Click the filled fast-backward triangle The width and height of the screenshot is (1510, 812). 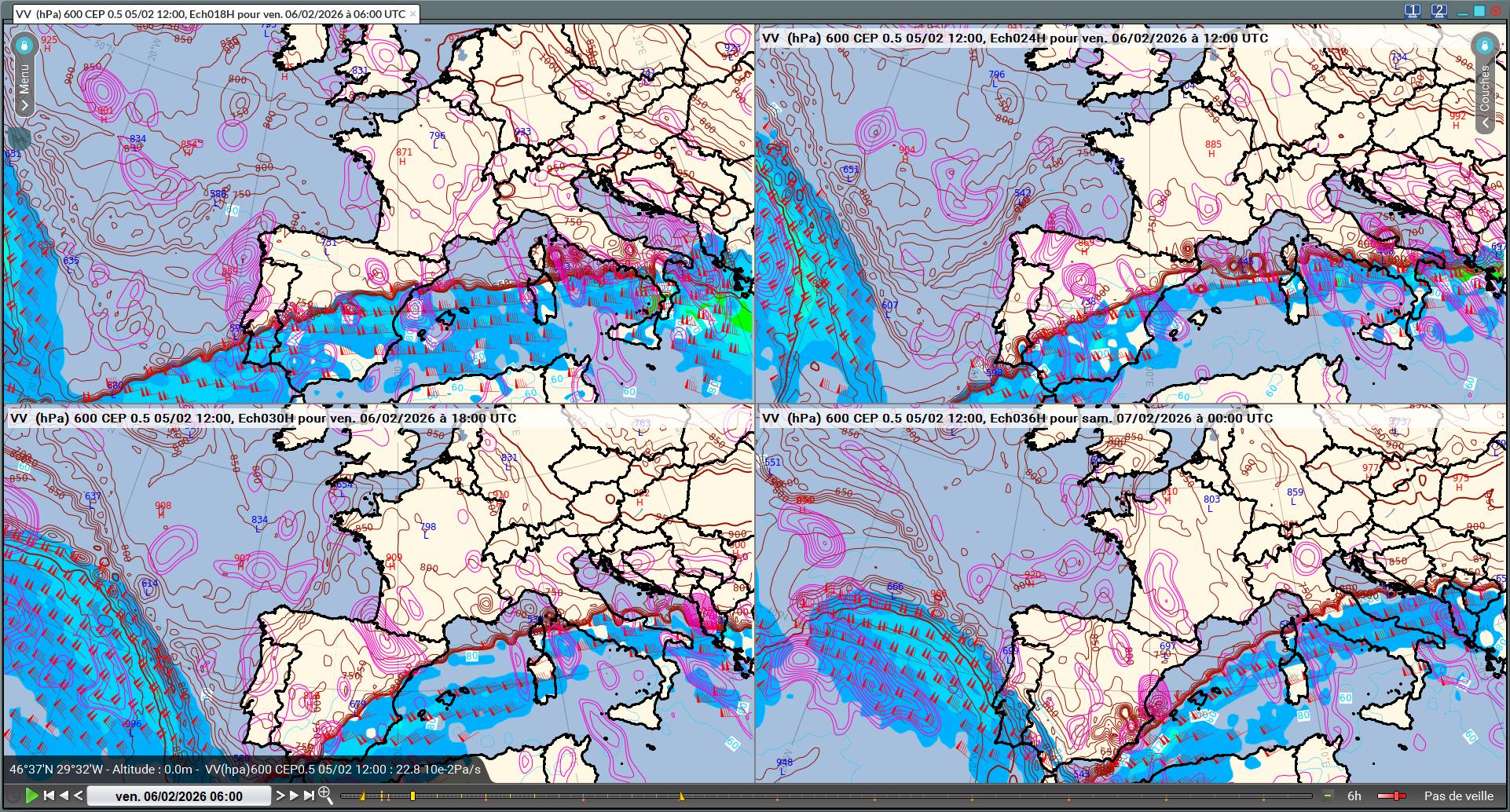click(x=64, y=796)
